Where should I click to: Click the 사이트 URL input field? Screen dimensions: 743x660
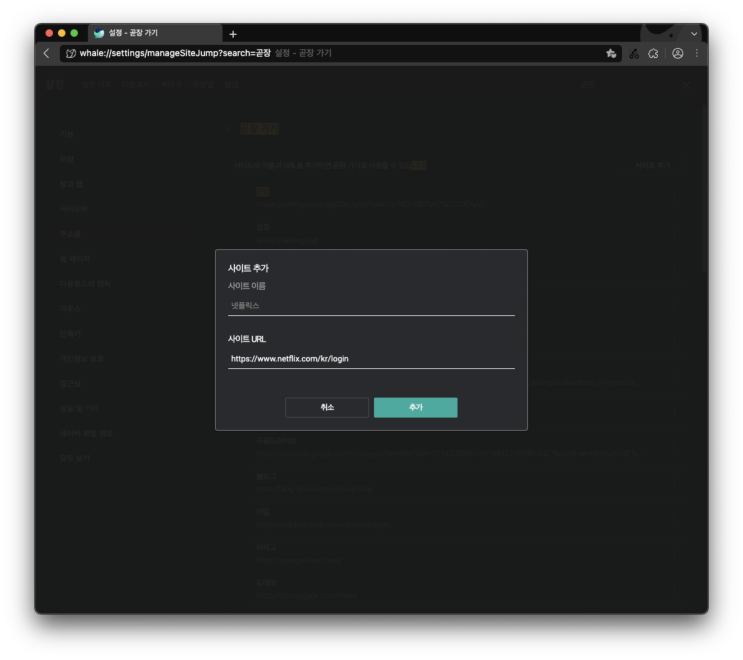tap(371, 359)
